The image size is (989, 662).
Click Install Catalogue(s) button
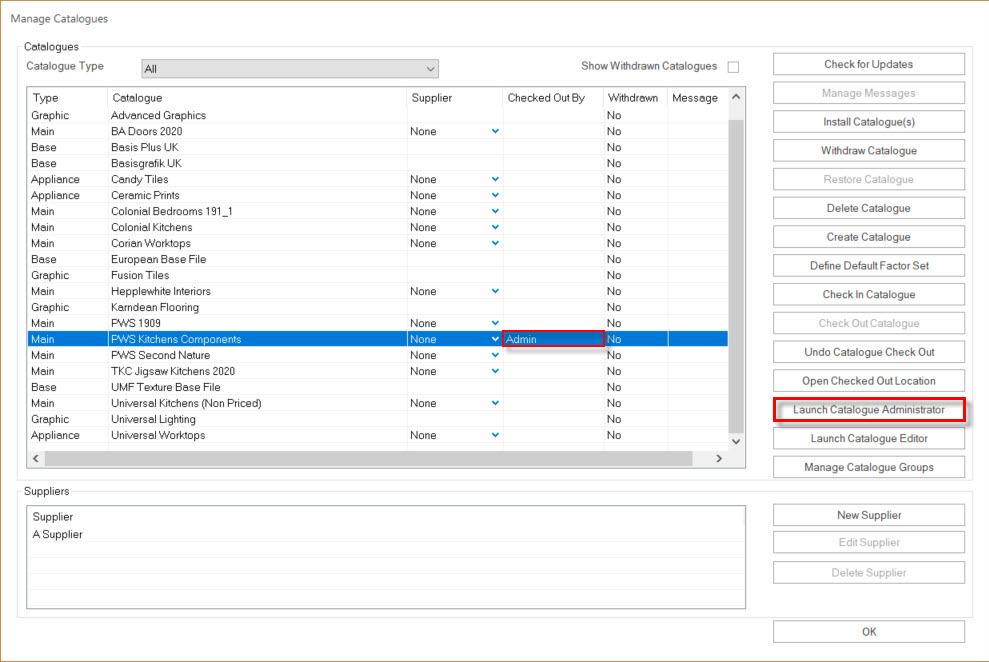[869, 122]
